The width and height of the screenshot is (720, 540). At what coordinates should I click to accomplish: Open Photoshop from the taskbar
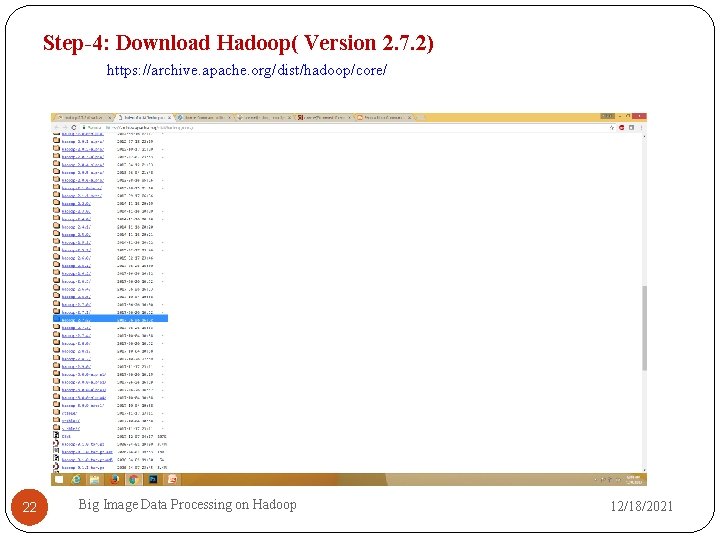point(152,480)
